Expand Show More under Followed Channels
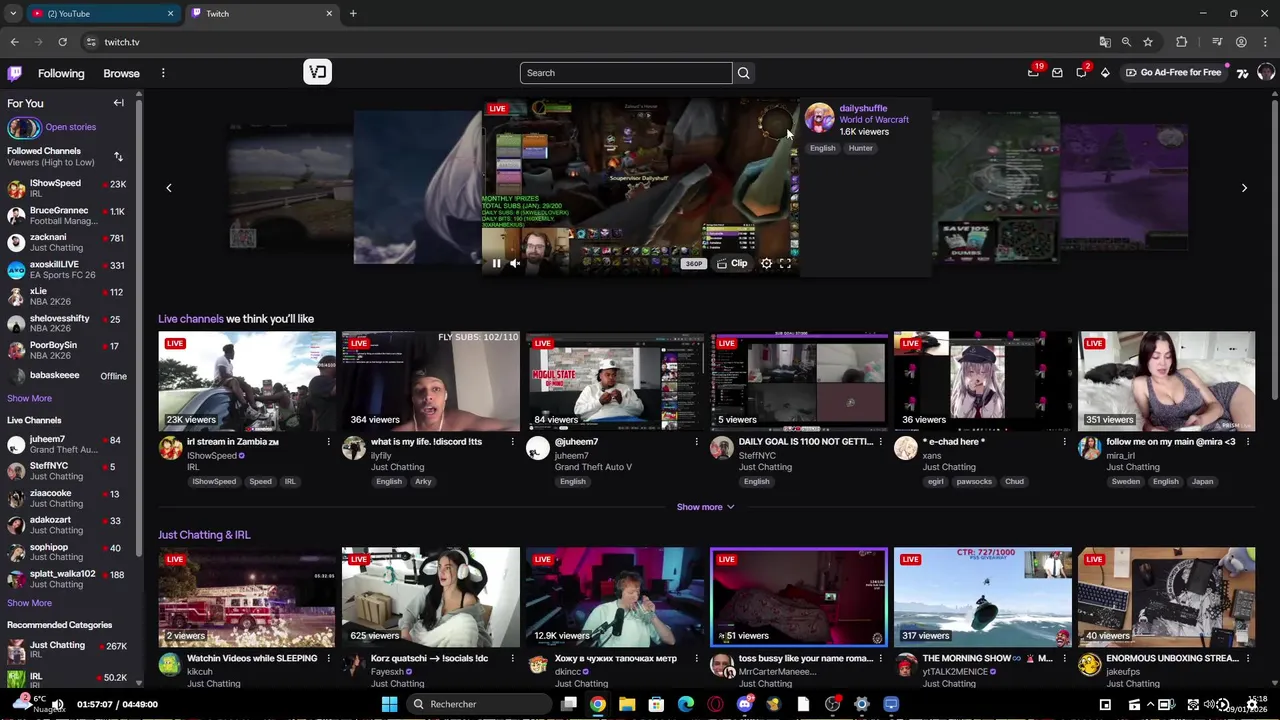 pyautogui.click(x=29, y=398)
